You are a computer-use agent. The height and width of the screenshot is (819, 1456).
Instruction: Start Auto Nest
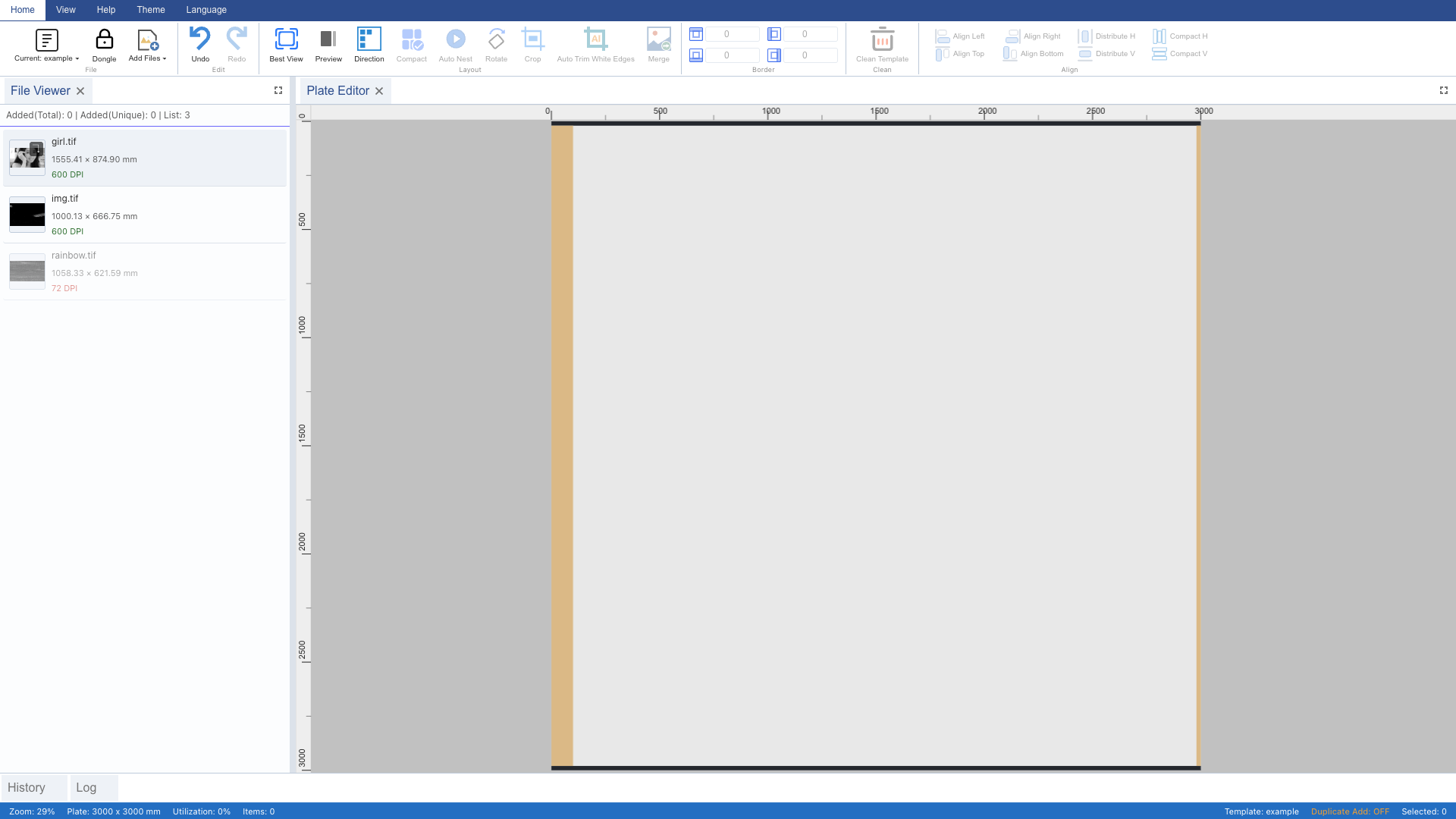[455, 45]
